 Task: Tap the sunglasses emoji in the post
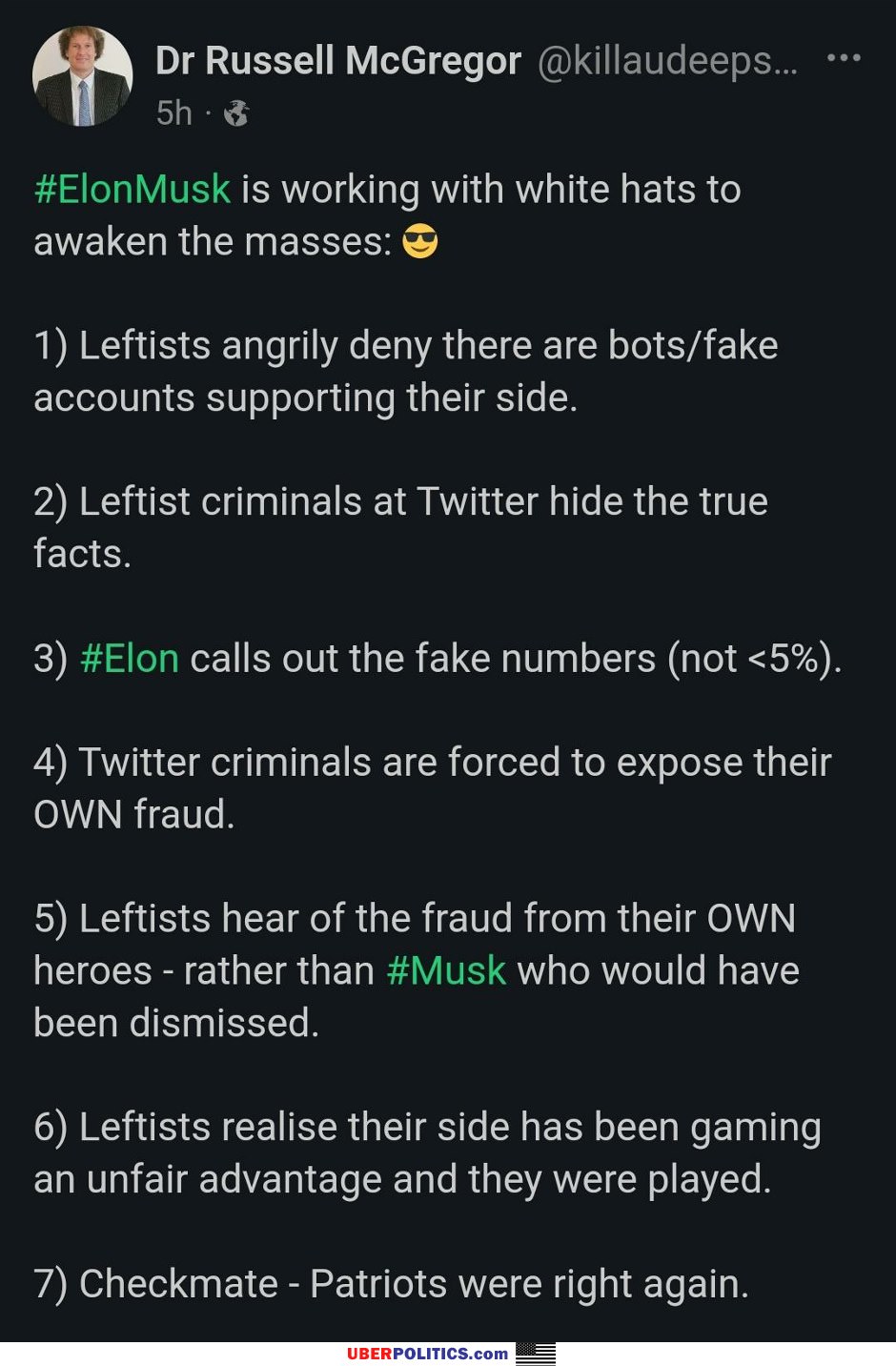coord(419,241)
